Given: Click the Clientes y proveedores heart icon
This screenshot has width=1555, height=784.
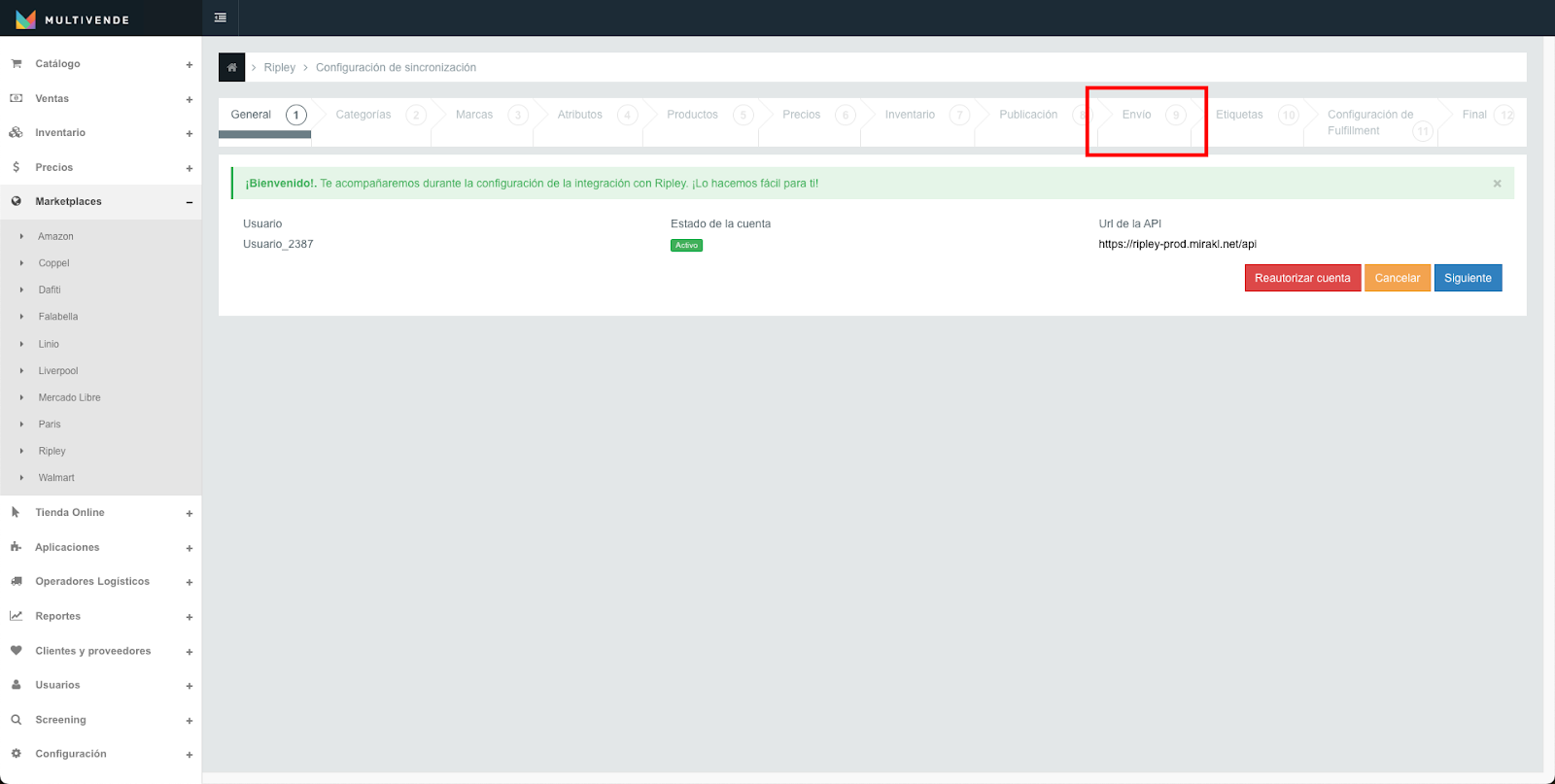Looking at the screenshot, I should click(17, 651).
